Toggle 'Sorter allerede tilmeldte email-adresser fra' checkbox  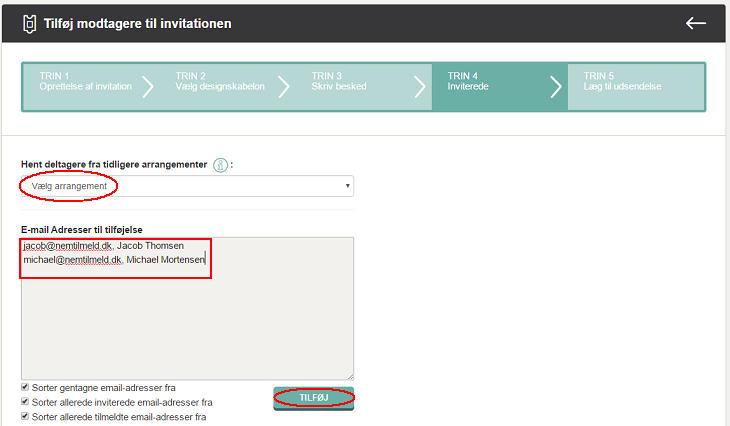pyautogui.click(x=25, y=416)
